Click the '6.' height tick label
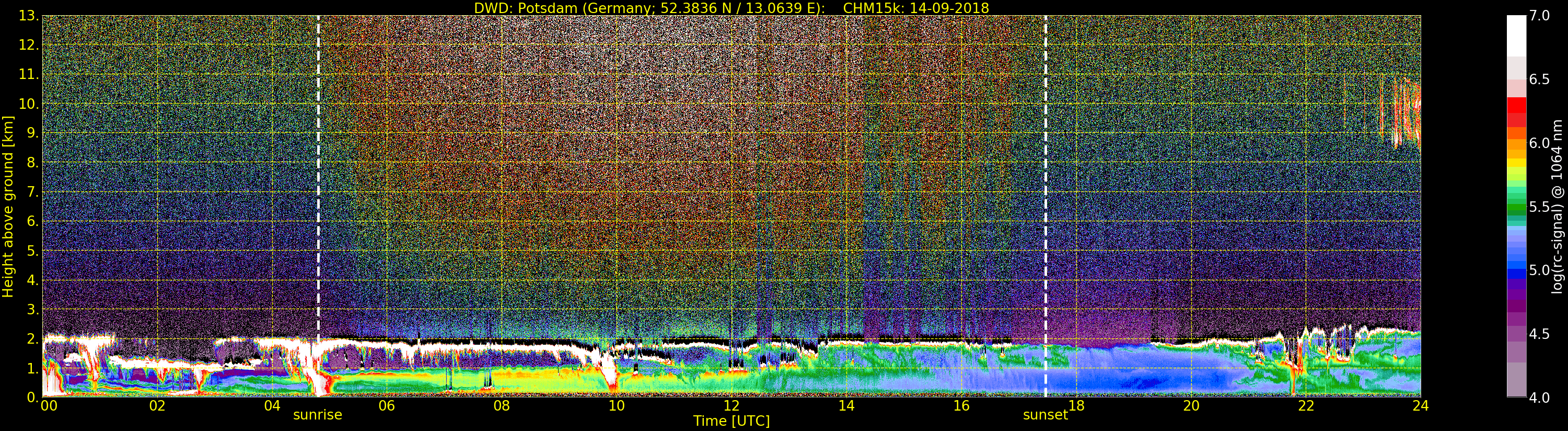Viewport: 1568px width, 431px height. 33,221
